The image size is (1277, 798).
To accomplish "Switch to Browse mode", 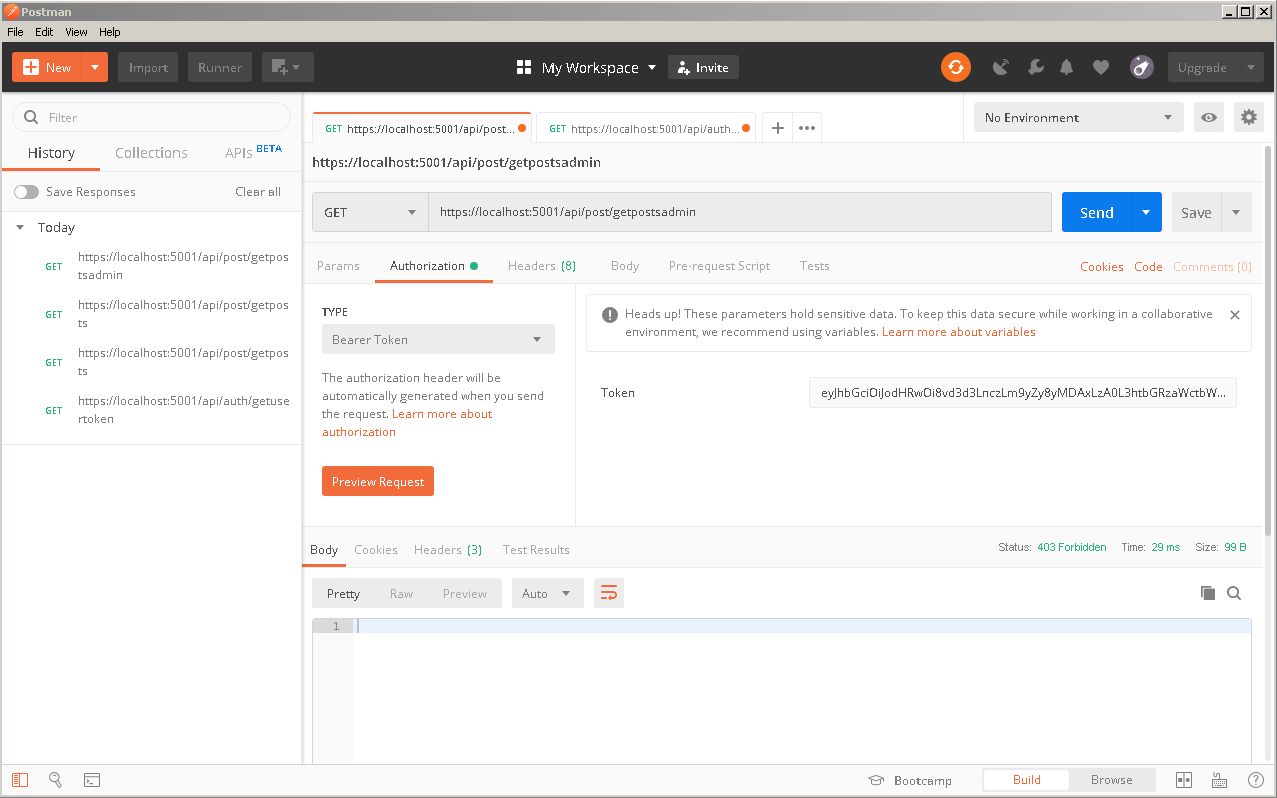I will pos(1112,780).
